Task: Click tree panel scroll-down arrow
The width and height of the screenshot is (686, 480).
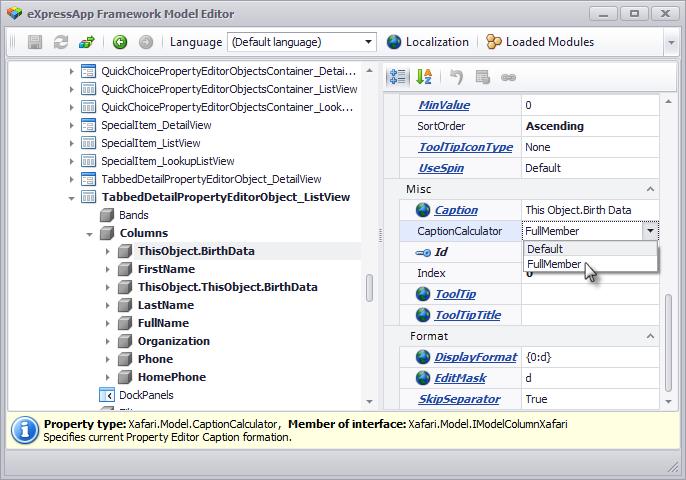Action: (369, 401)
